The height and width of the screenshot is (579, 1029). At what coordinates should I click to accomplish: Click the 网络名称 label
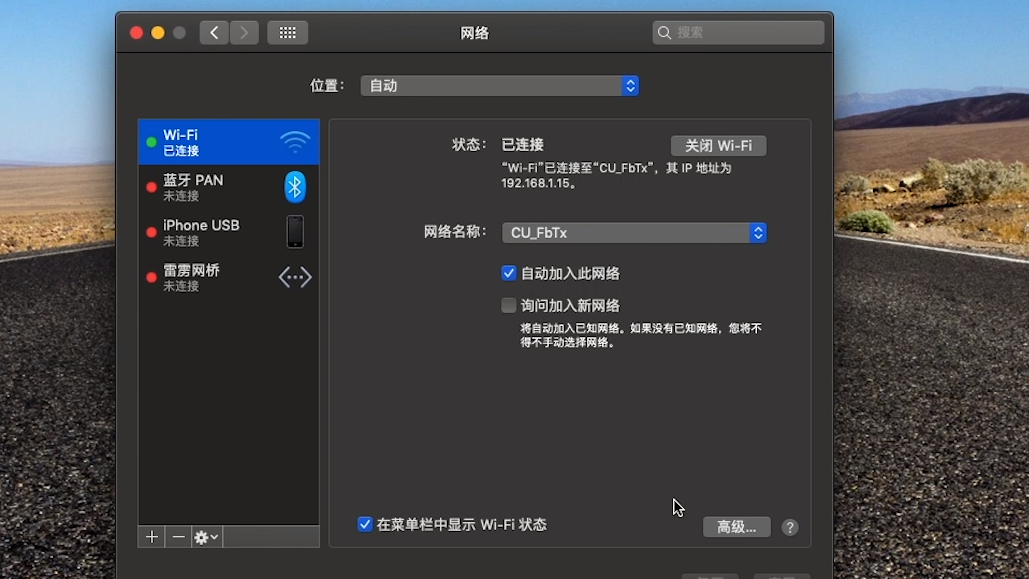[x=454, y=232]
